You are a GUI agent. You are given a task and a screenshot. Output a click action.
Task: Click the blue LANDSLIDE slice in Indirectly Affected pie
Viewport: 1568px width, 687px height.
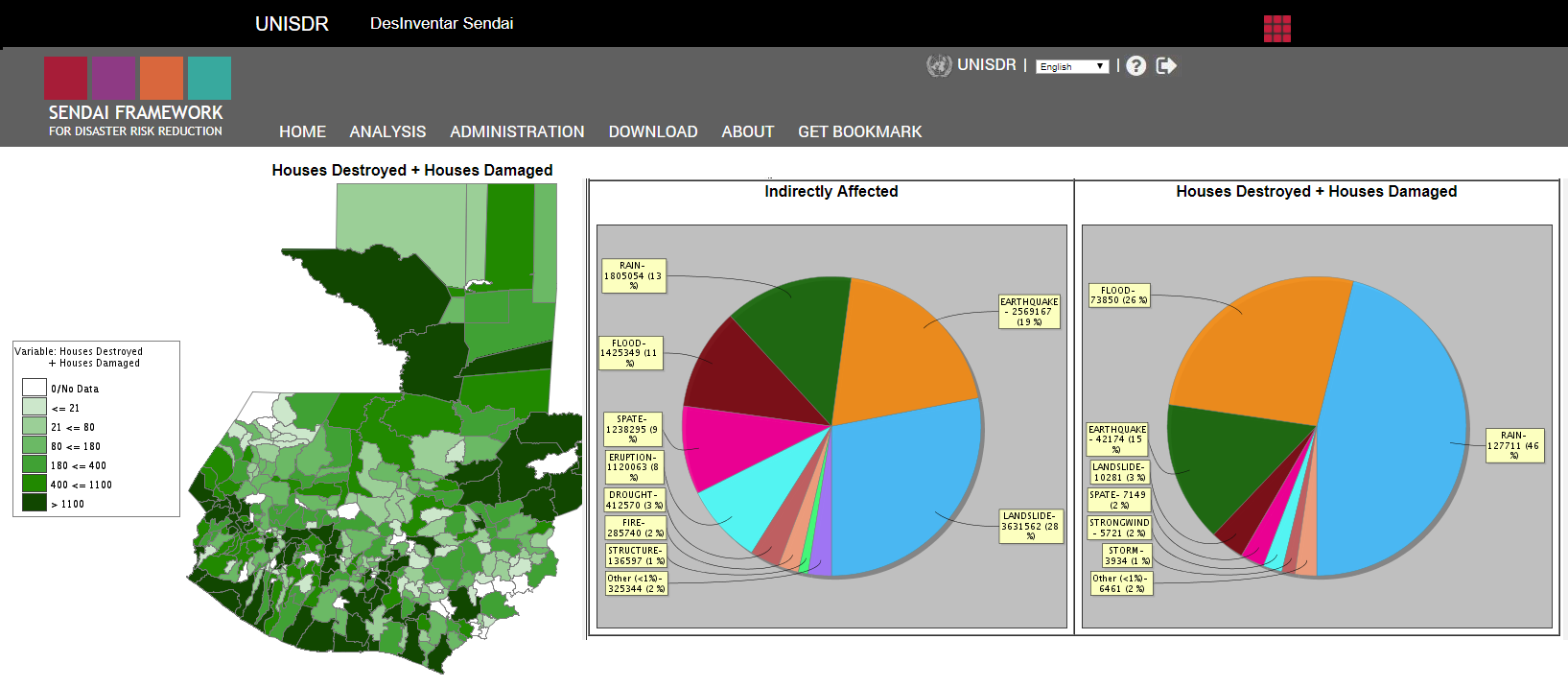click(x=901, y=489)
